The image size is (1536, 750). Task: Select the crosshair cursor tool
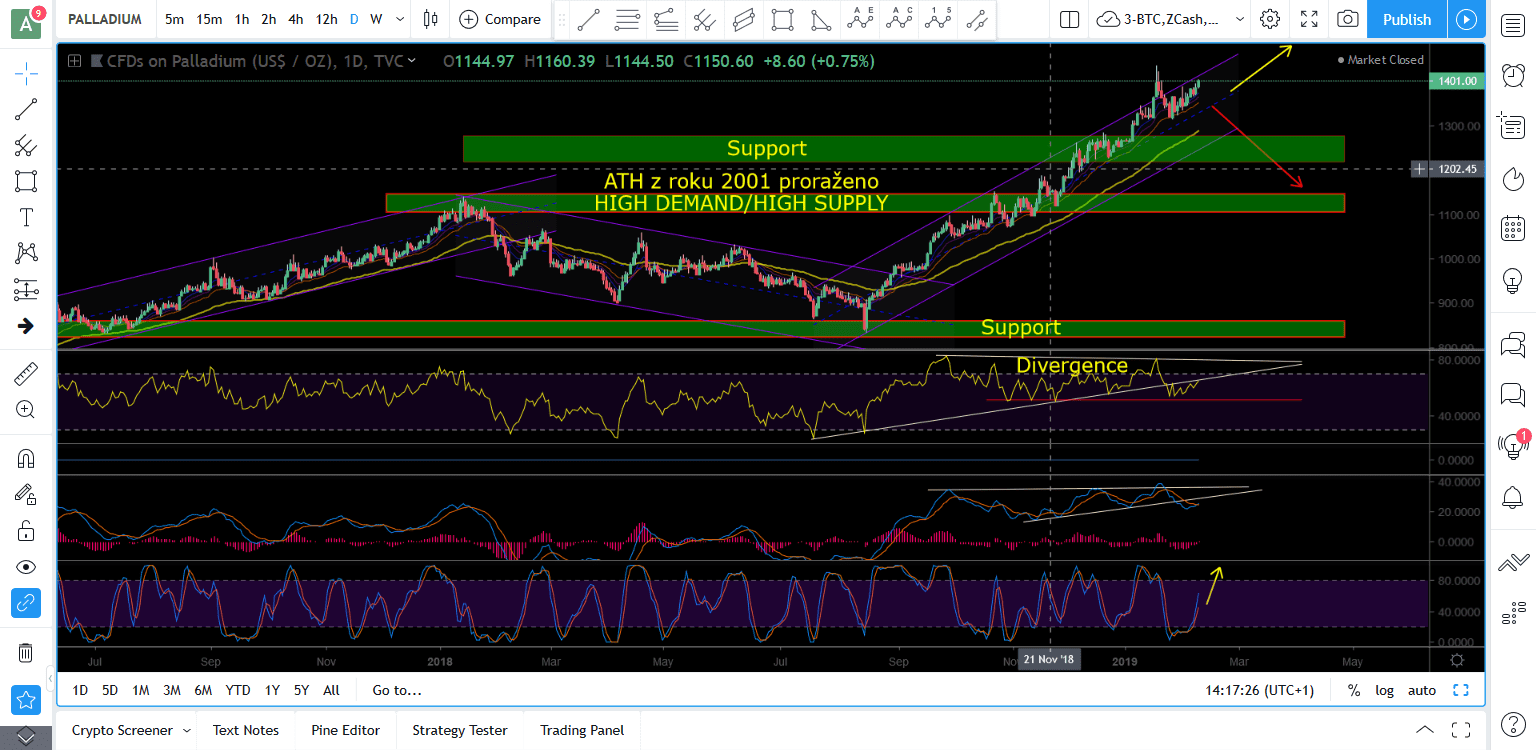coord(26,72)
